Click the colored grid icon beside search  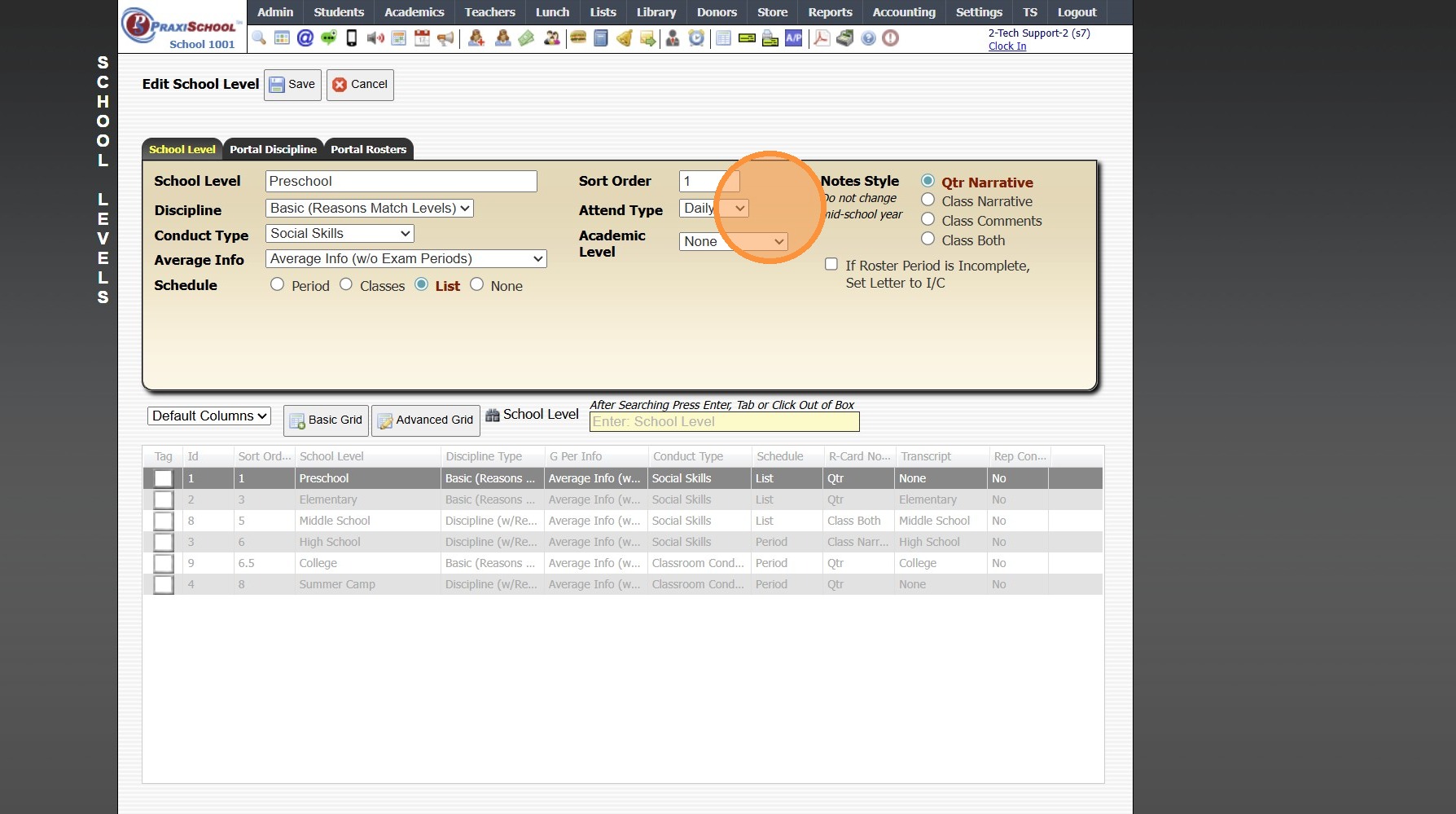(x=282, y=38)
